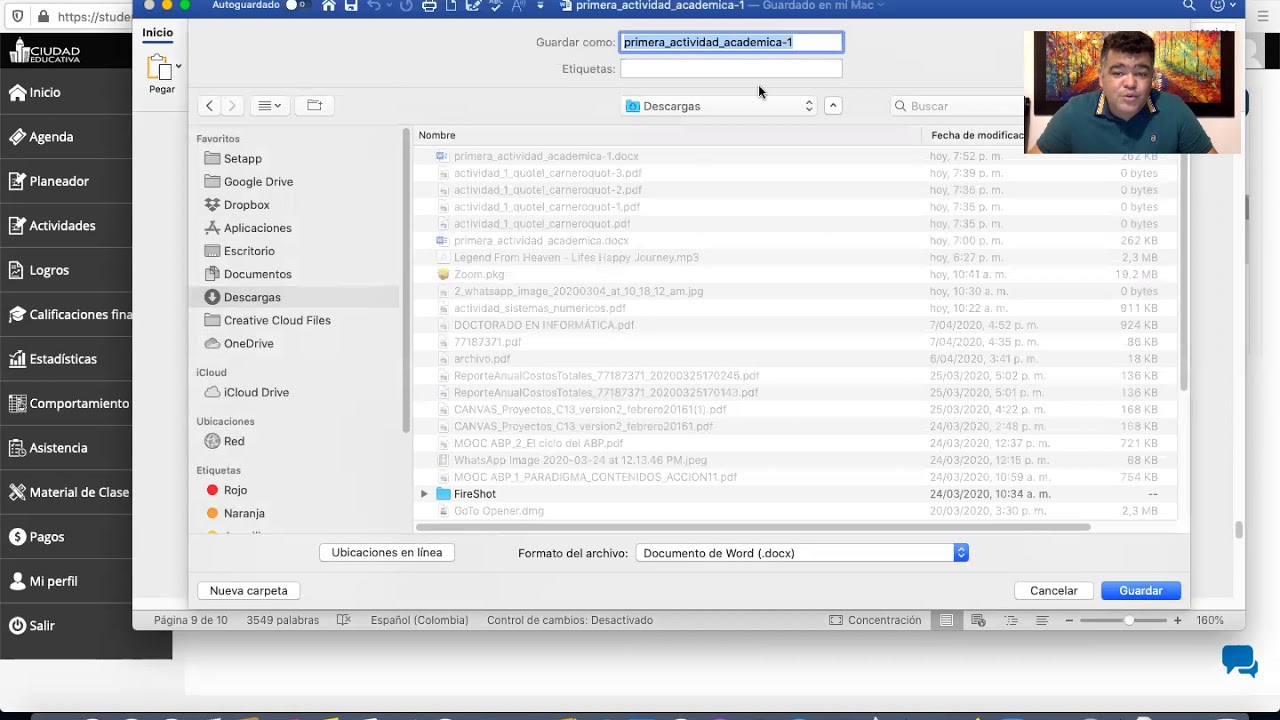Open the Pegar clipboard icon
Viewport: 1280px width, 720px height.
(161, 68)
